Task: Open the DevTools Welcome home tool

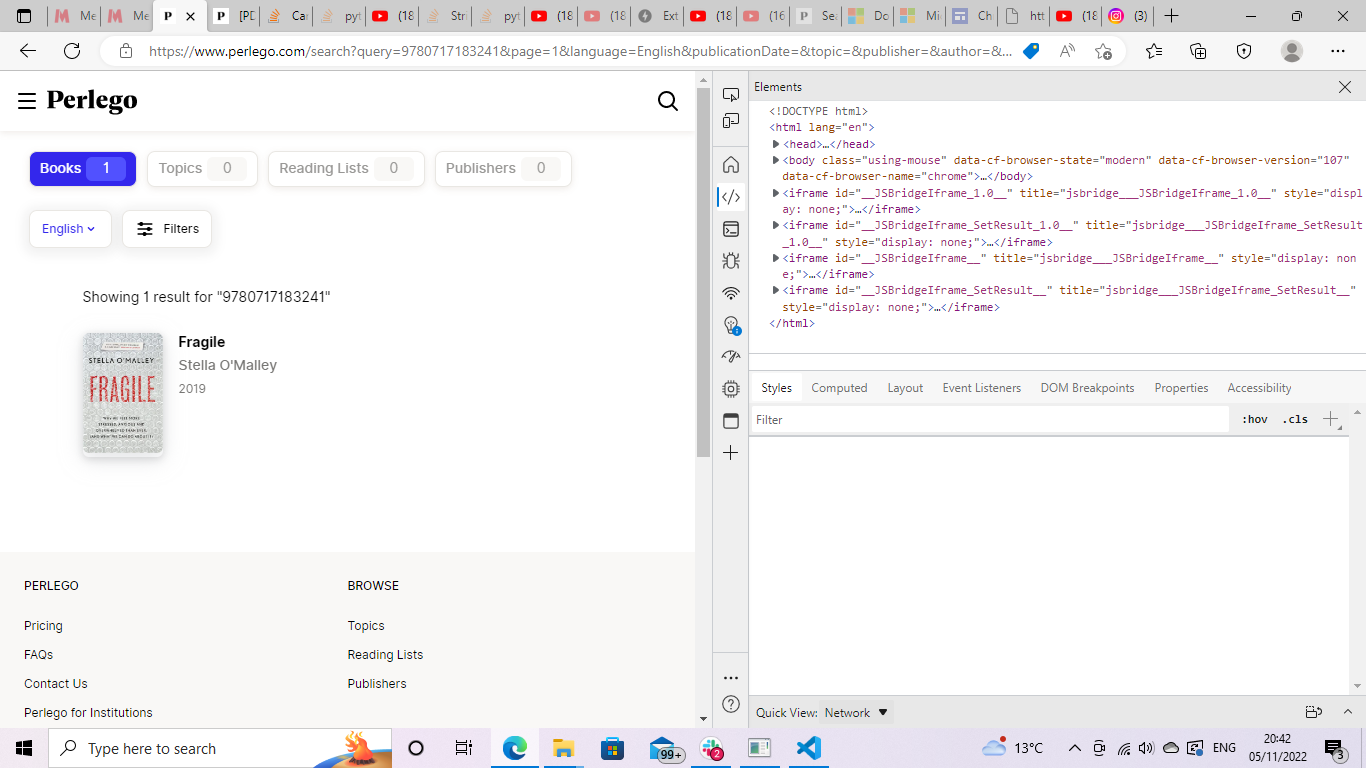Action: (731, 165)
